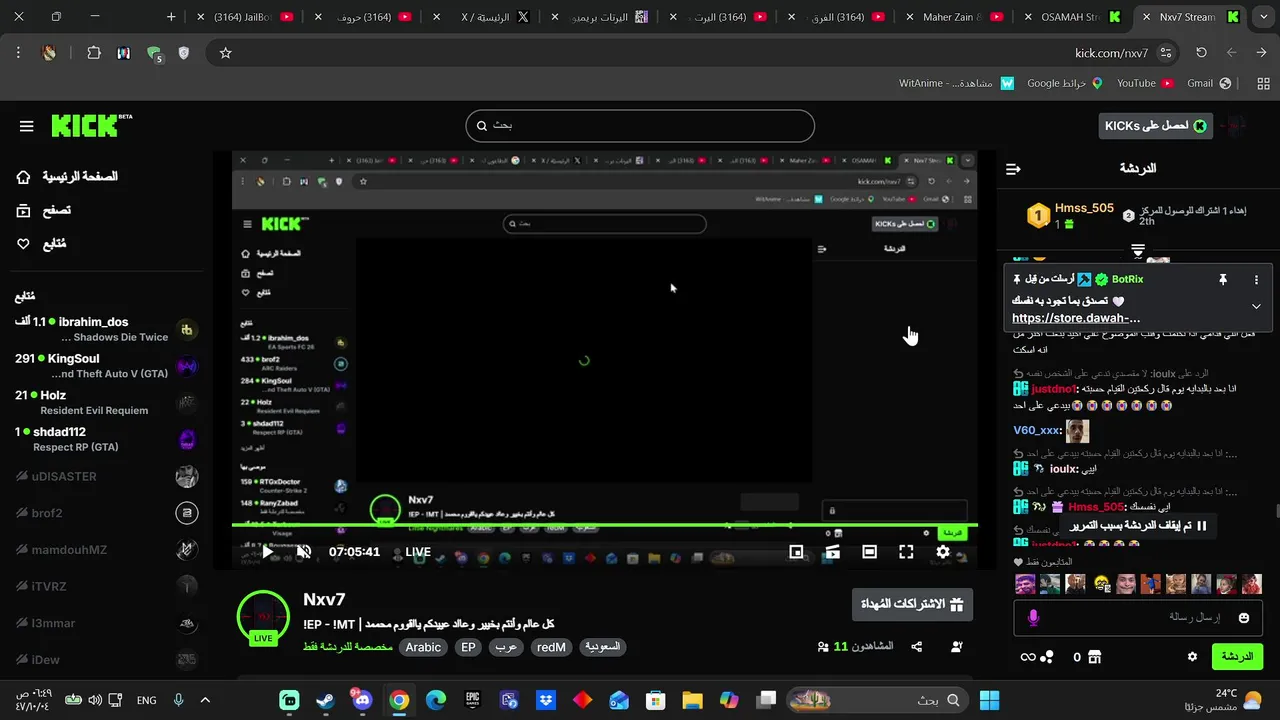The image size is (1280, 720).
Task: Share the Nxv7 stream
Action: pos(917,647)
